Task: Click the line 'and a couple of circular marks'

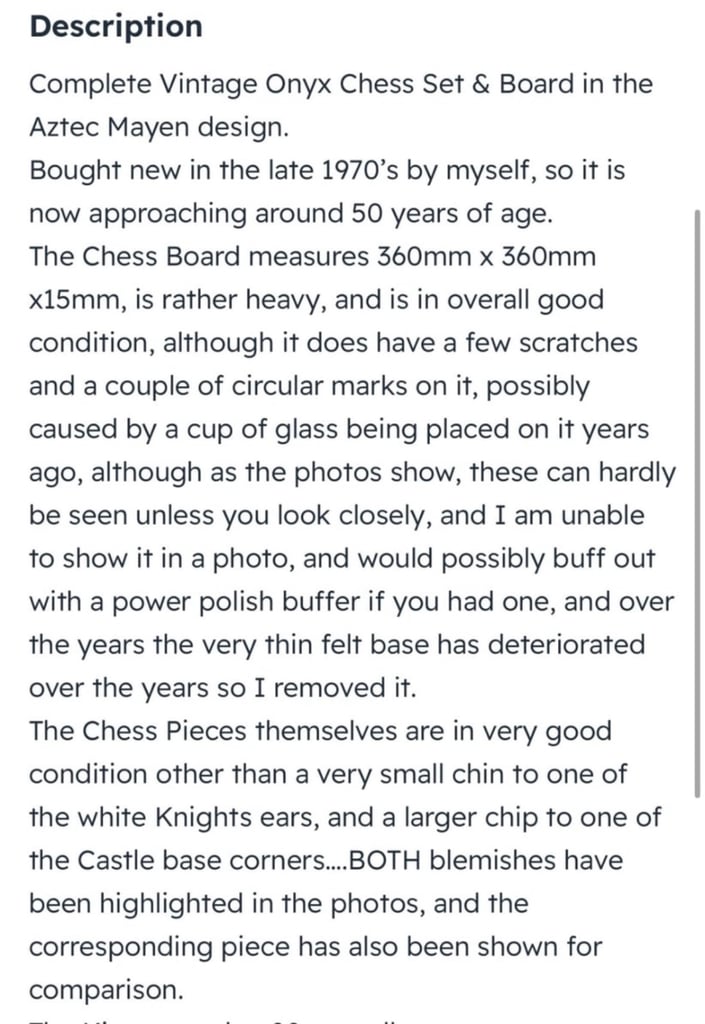Action: [x=309, y=386]
